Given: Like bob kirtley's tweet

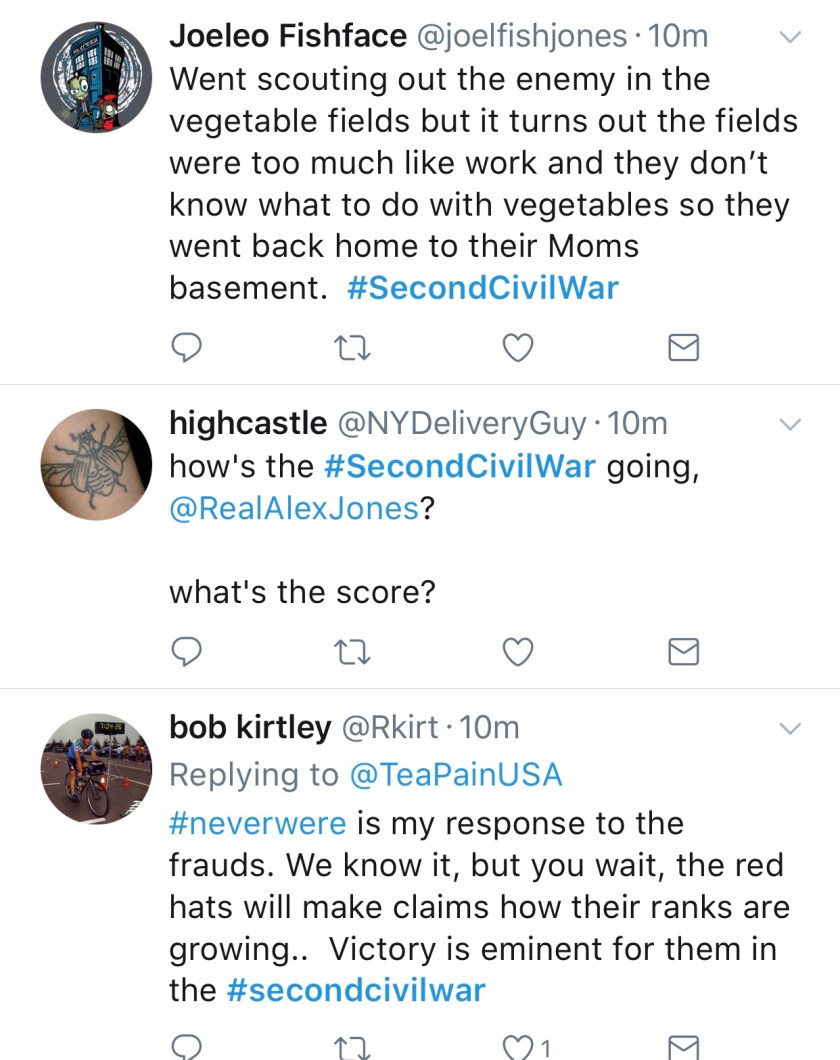Looking at the screenshot, I should pos(518,1046).
